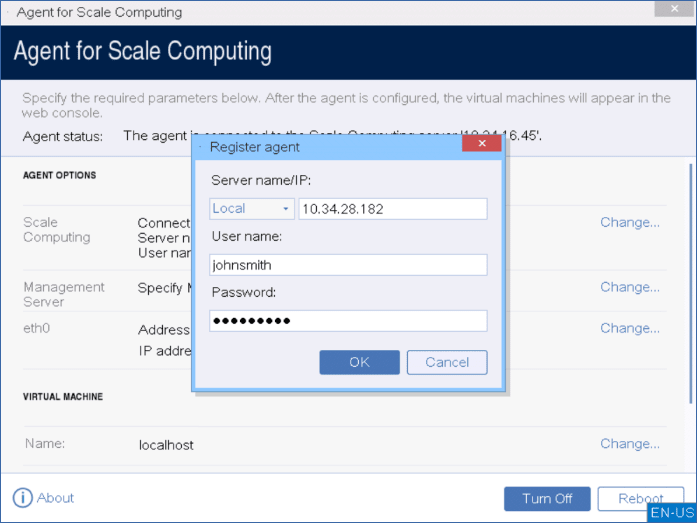Focus the User name field with johnsmith

(348, 265)
